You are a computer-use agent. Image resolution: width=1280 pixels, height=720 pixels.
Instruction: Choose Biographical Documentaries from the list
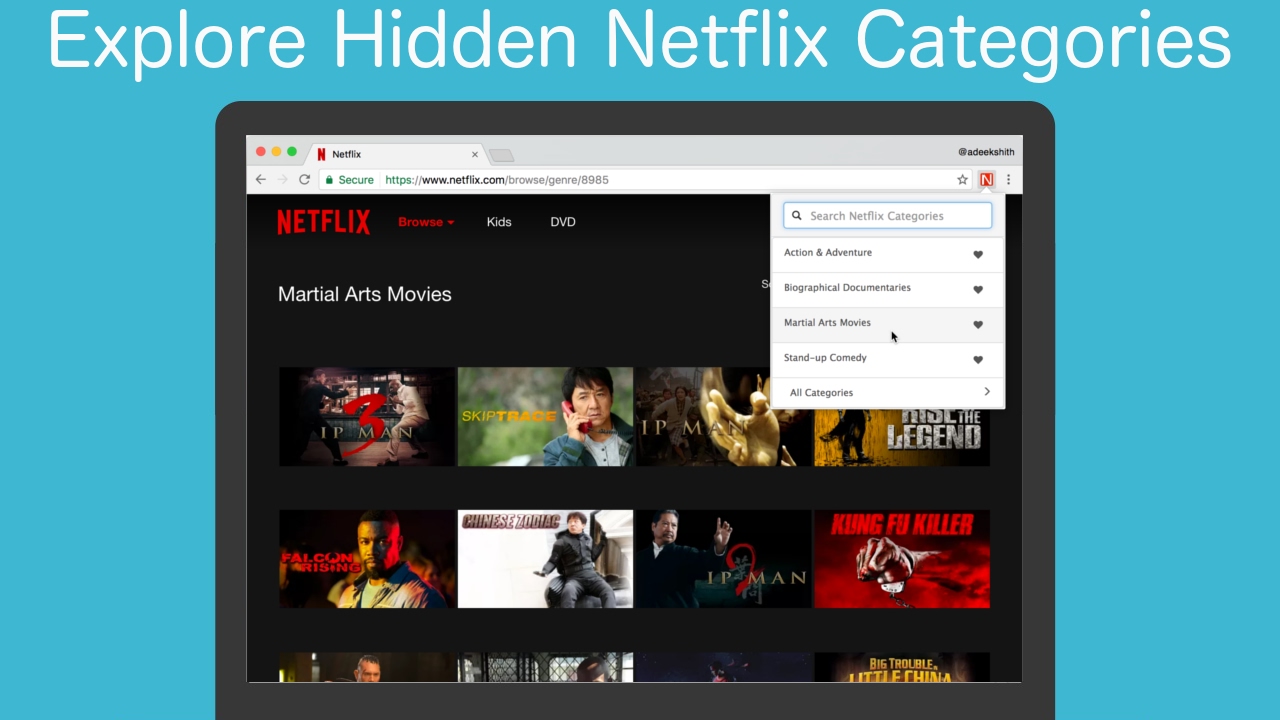[x=847, y=288]
